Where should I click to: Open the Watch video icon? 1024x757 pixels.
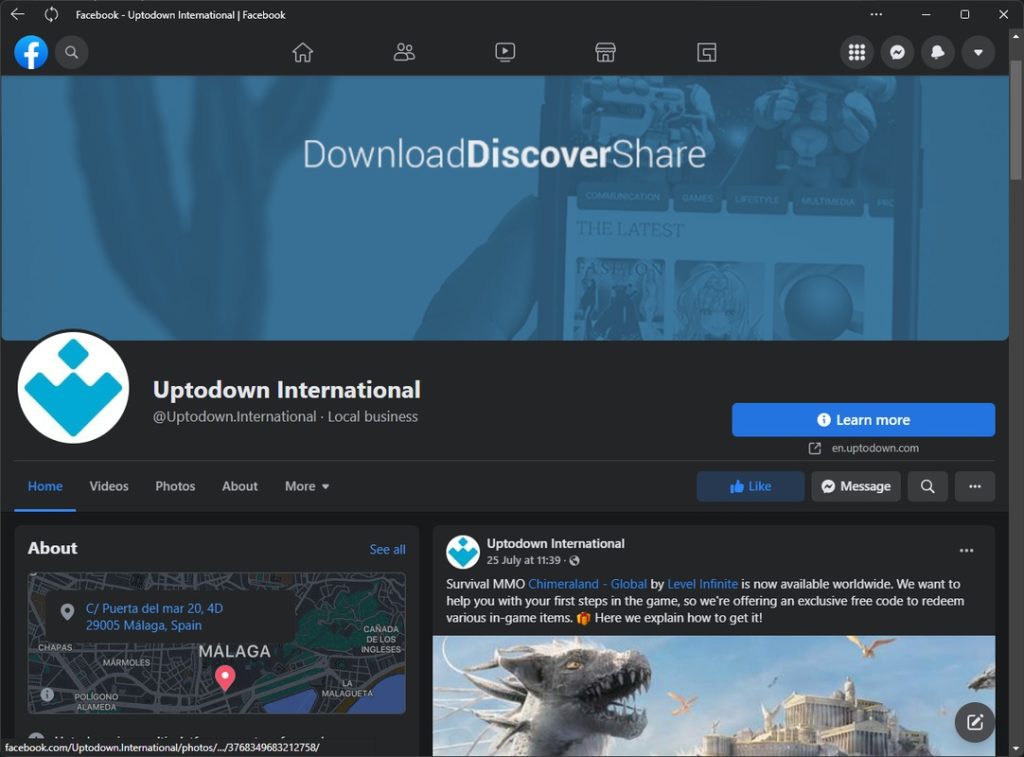[505, 52]
